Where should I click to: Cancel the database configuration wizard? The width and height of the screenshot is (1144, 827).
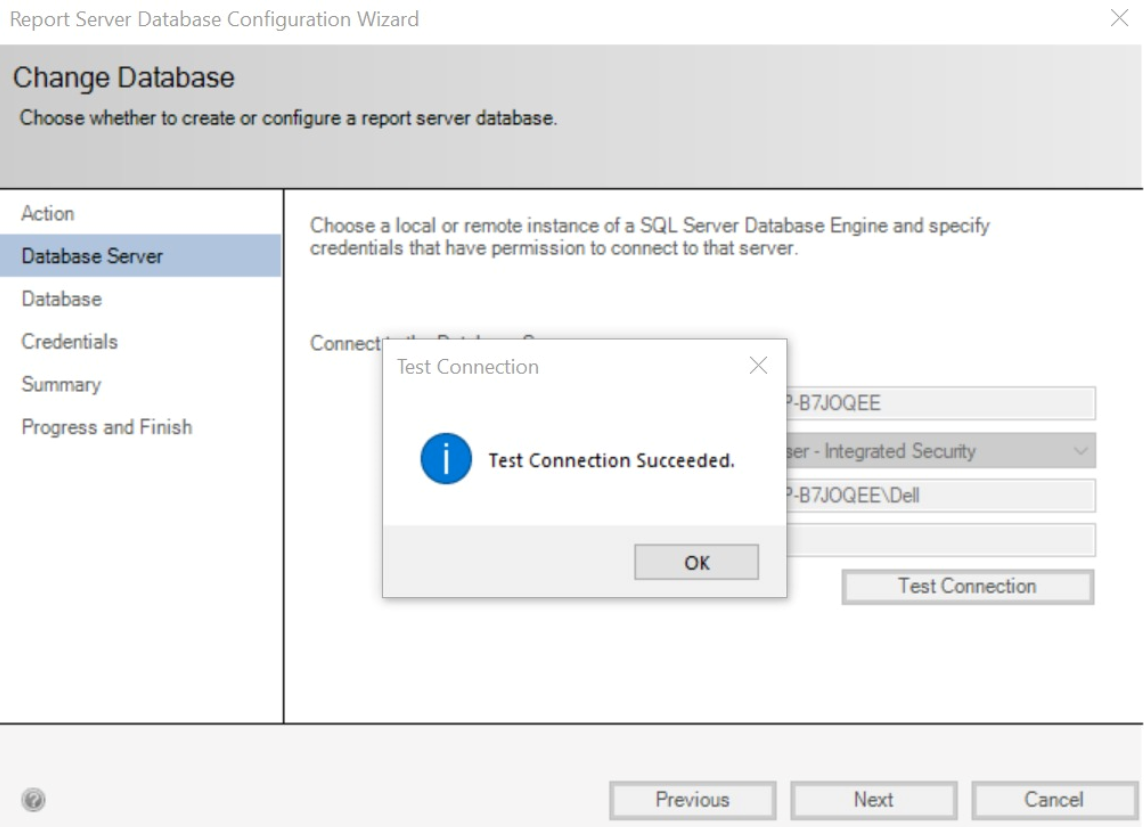(1053, 800)
